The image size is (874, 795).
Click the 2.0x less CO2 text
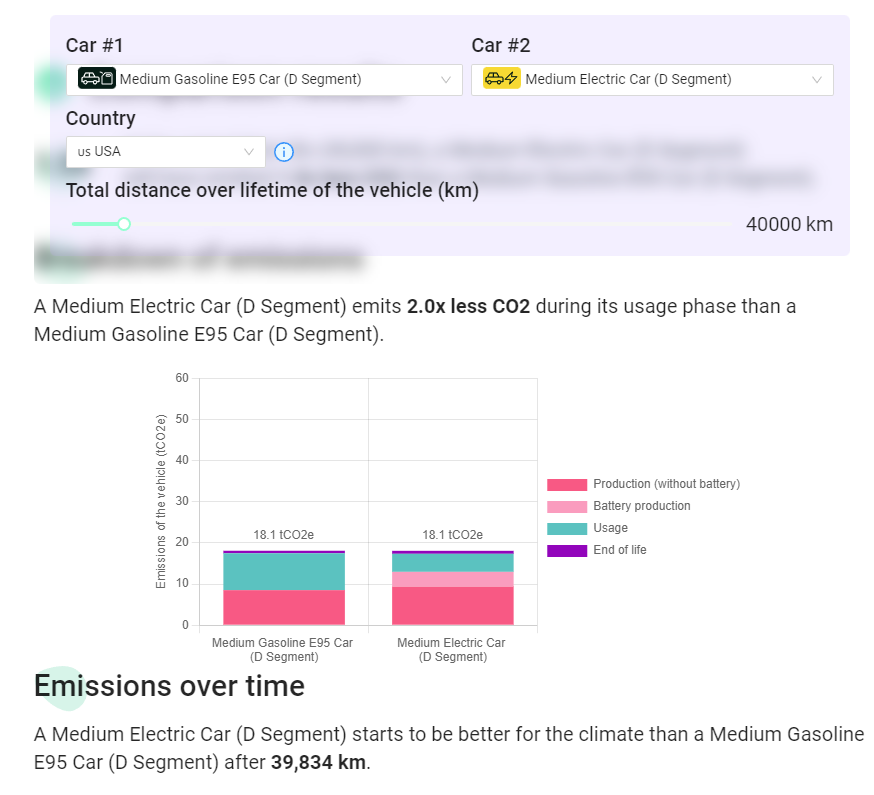(x=468, y=307)
